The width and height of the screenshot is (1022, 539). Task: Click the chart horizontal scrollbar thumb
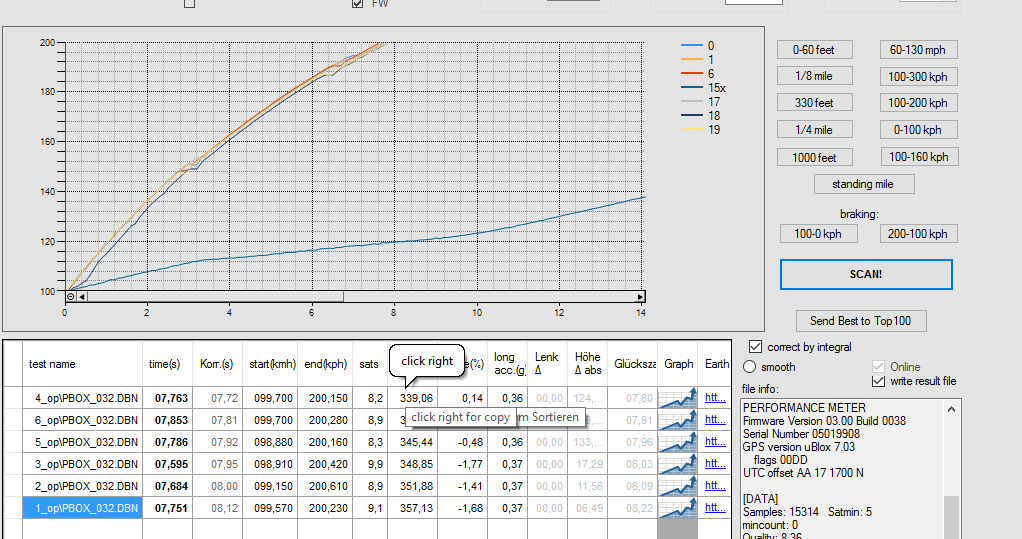215,297
